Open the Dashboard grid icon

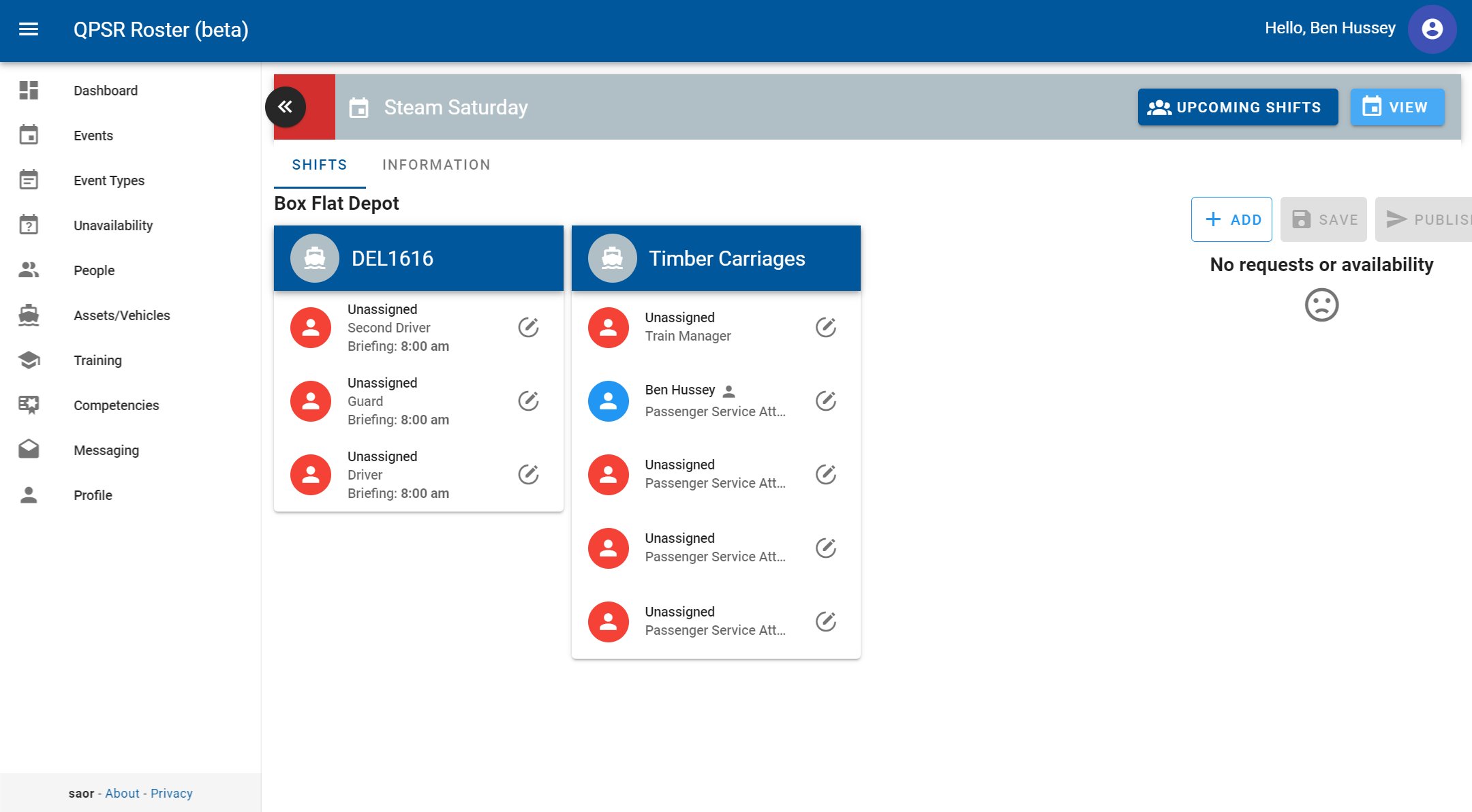[29, 89]
